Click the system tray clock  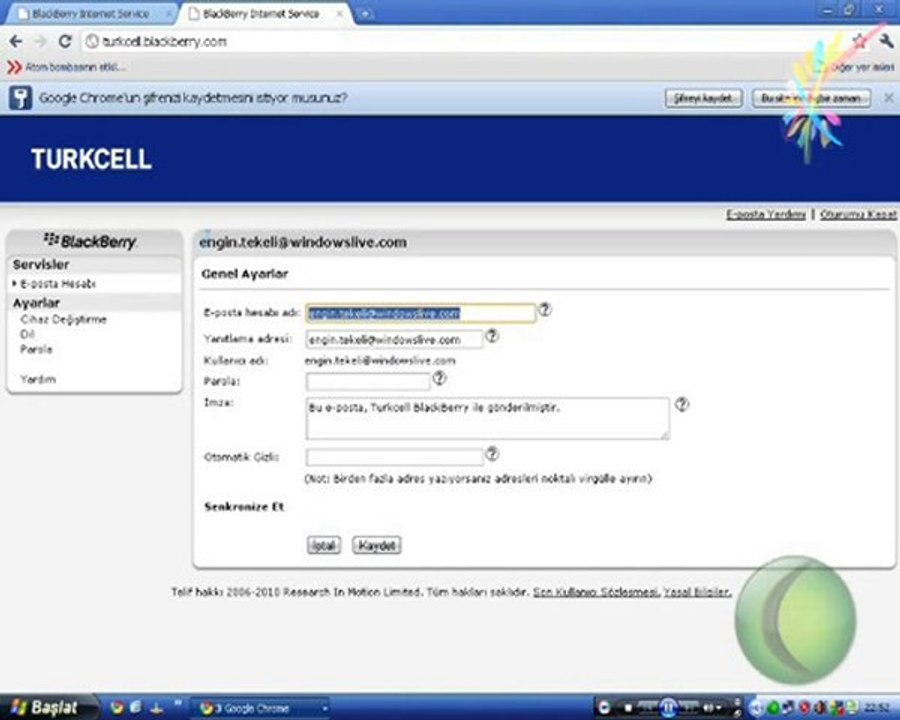click(x=878, y=708)
